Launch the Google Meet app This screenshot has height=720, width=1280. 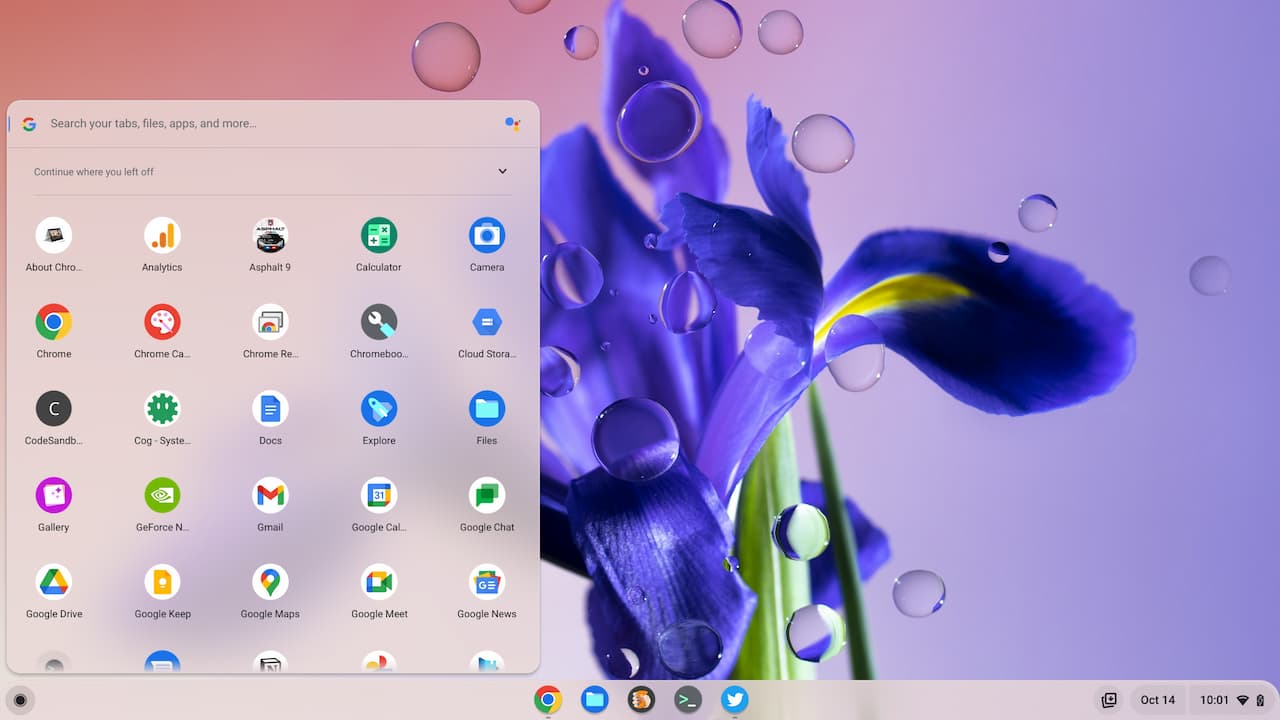379,582
